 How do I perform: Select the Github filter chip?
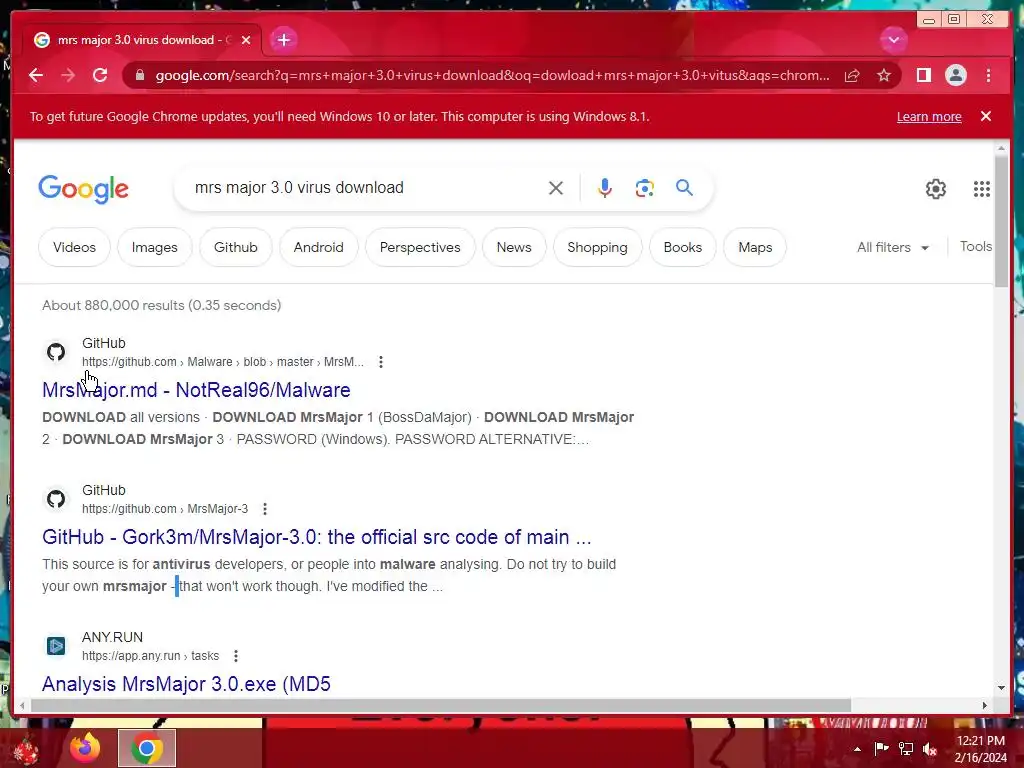point(236,248)
